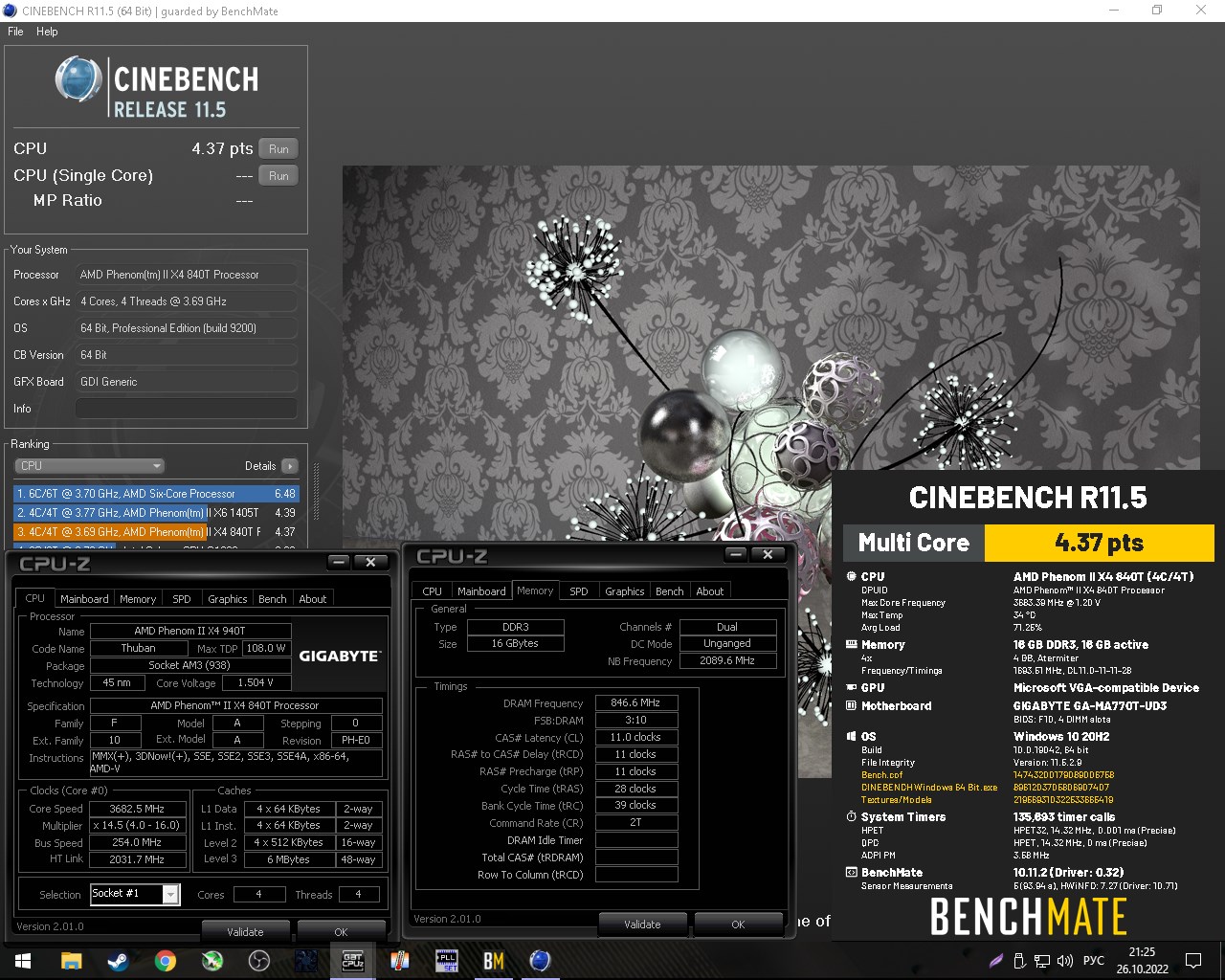The image size is (1225, 980).
Task: Click OK in right CPU-Z Memory window
Action: tap(738, 924)
